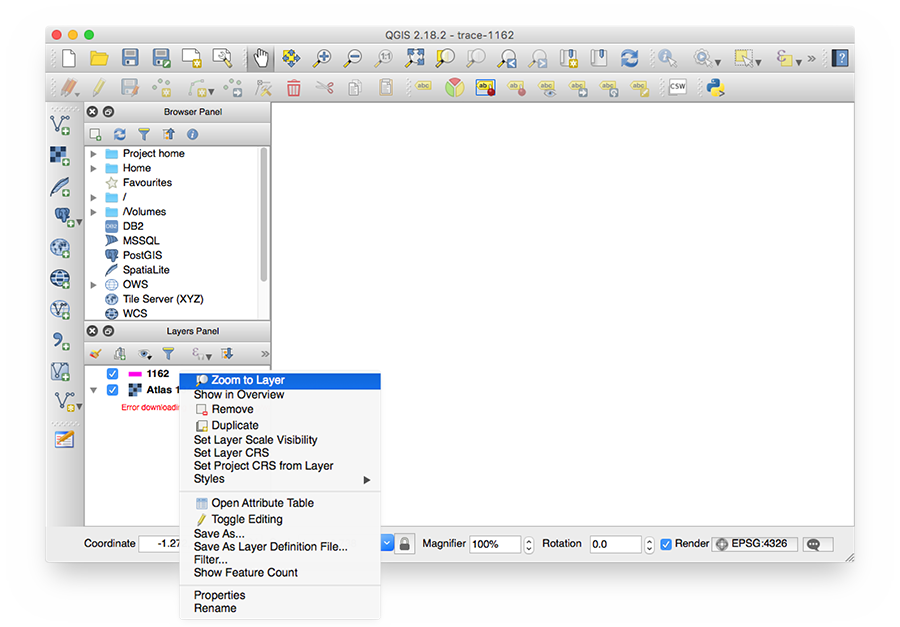This screenshot has width=900, height=627.
Task: Collapse the Atlas layer in Layers Panel
Action: point(94,390)
